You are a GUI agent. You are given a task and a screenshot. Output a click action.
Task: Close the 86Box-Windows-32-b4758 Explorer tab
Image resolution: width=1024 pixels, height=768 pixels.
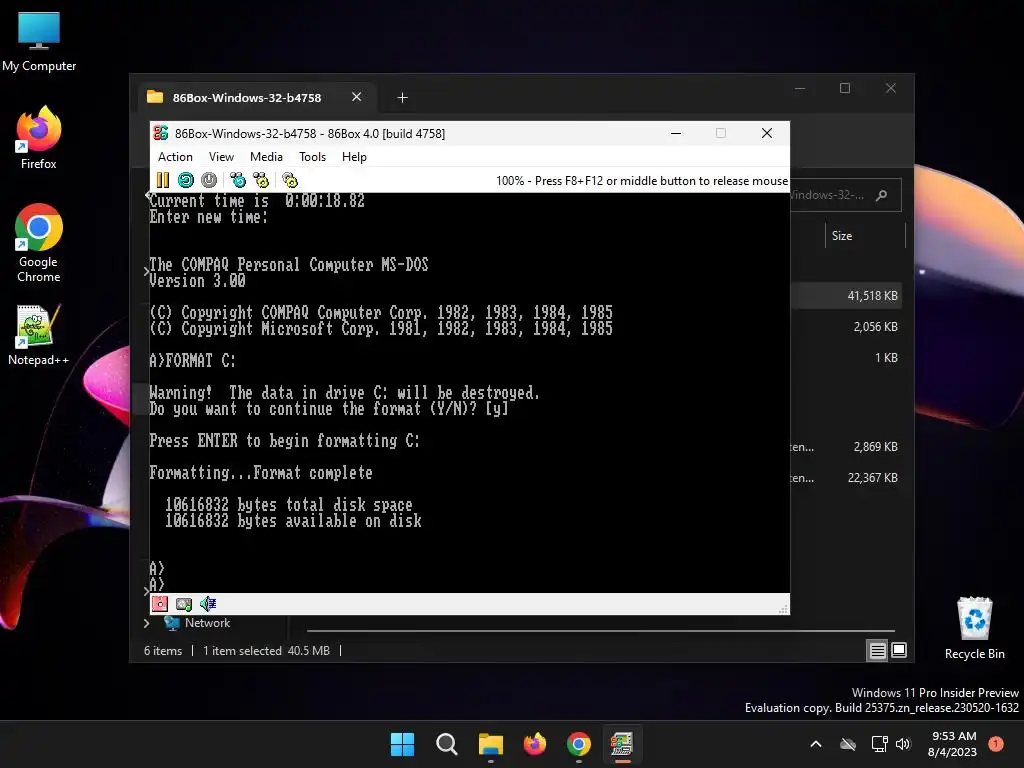pos(357,97)
